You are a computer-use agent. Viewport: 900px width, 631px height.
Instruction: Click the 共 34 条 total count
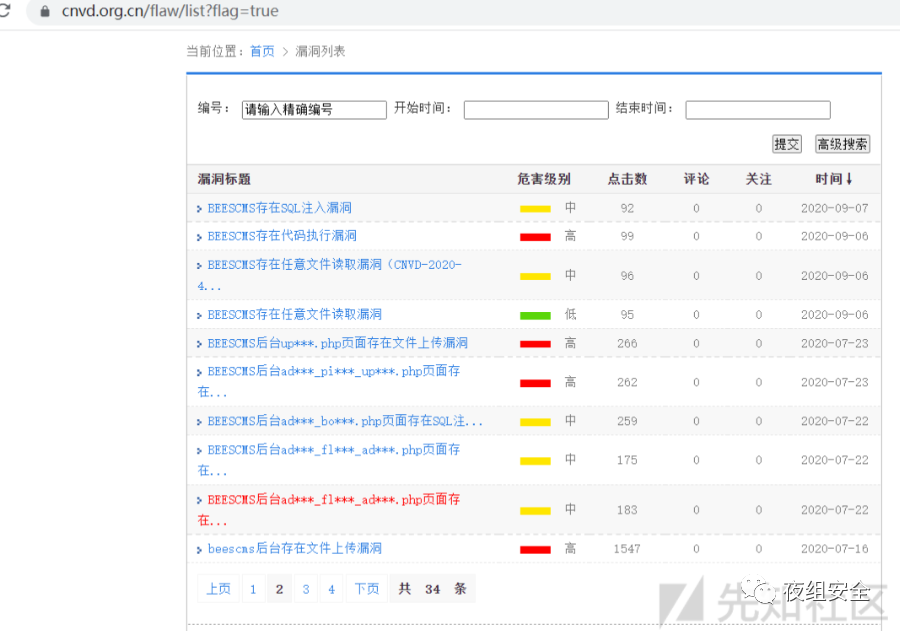pos(433,589)
